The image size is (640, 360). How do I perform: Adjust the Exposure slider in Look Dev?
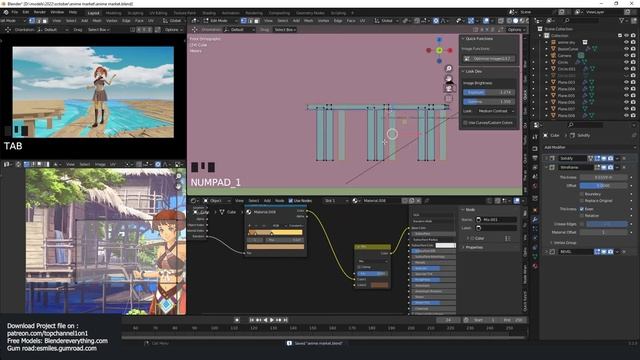click(x=489, y=92)
